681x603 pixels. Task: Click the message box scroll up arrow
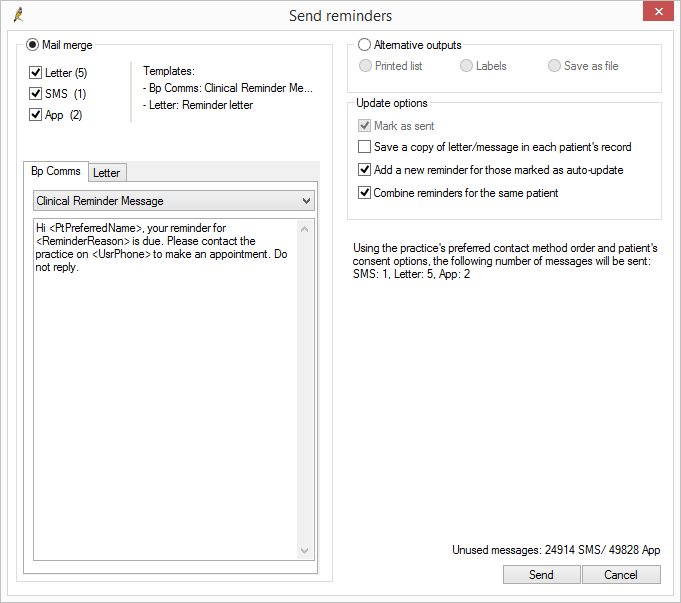(x=305, y=229)
